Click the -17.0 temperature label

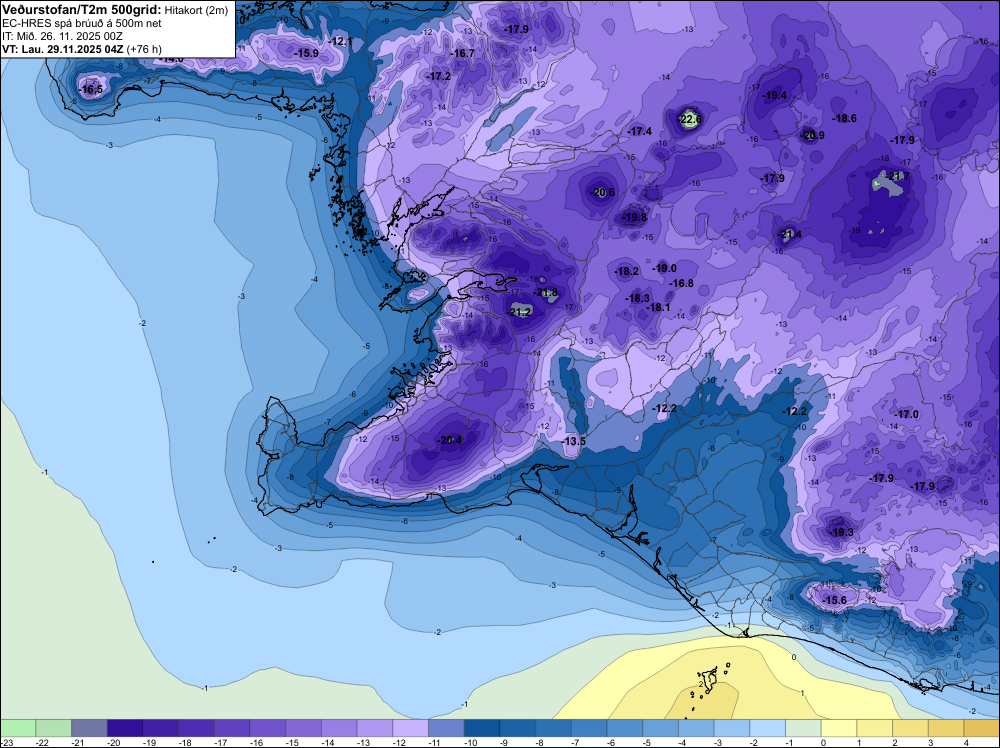906,414
